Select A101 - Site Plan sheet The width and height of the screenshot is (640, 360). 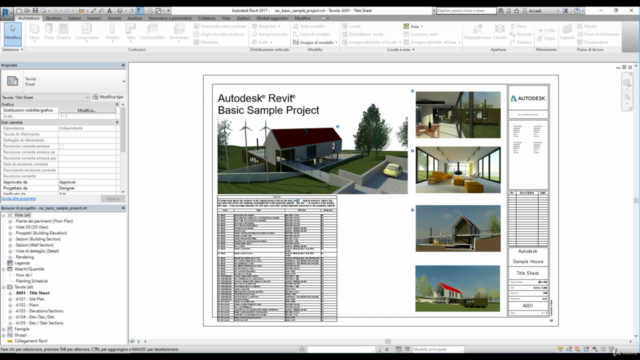[x=30, y=299]
